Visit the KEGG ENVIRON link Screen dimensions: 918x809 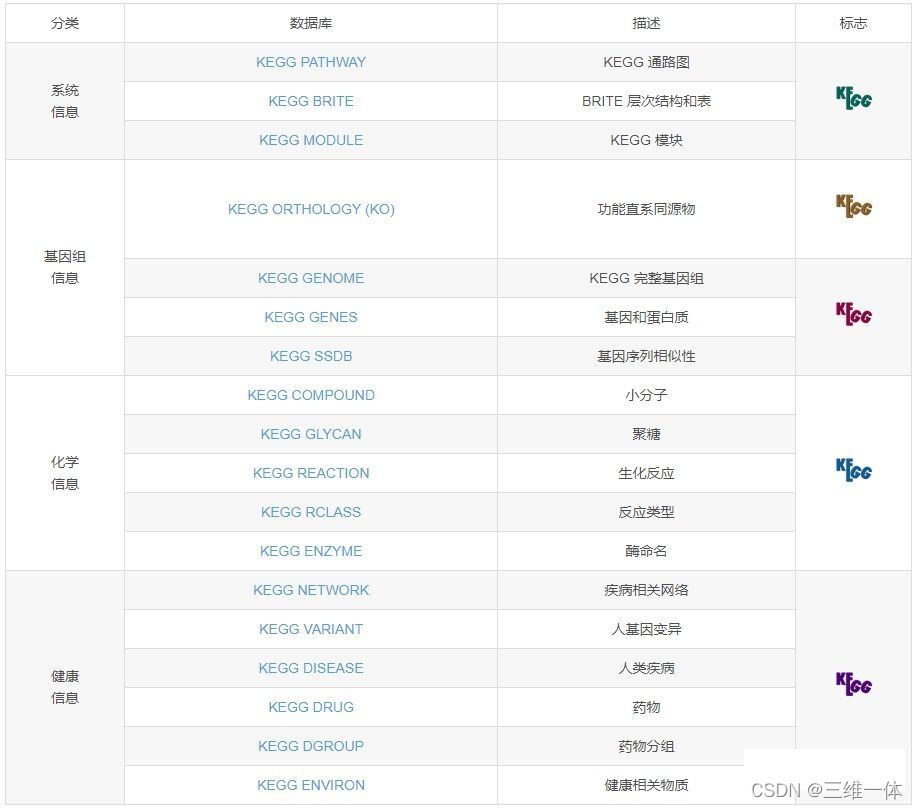311,785
